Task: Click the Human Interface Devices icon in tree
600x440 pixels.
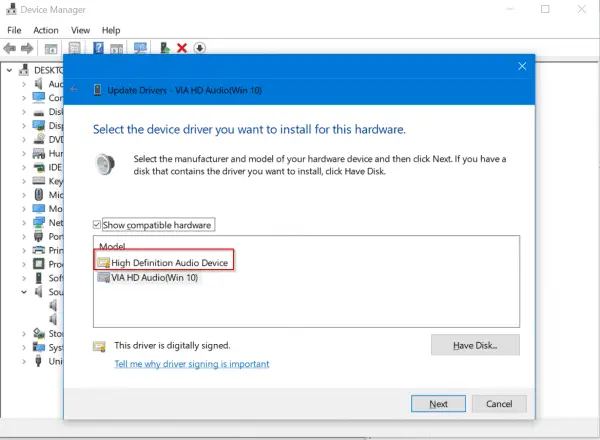Action: tap(39, 153)
